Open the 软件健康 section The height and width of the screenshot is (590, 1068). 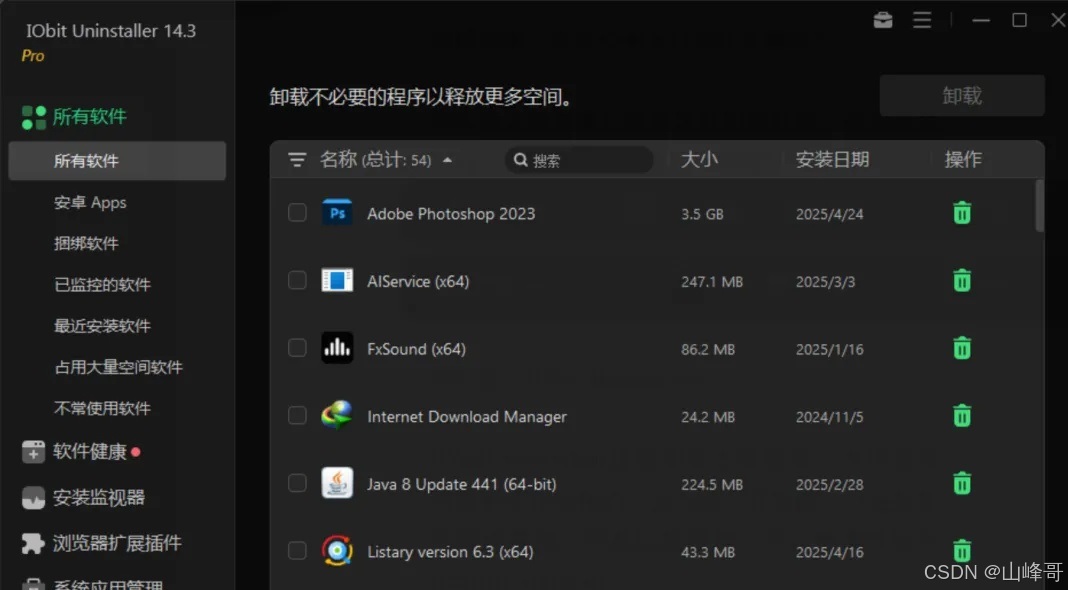pos(90,451)
